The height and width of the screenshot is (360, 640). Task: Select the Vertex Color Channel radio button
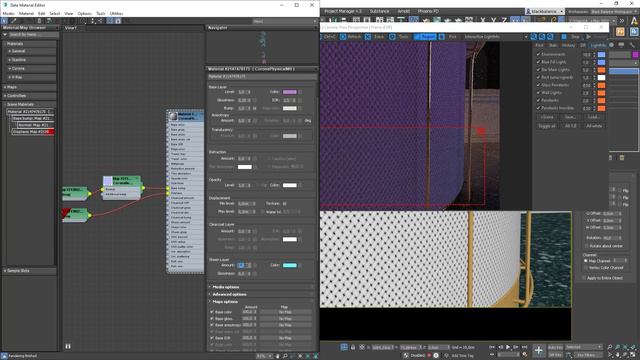[586, 268]
